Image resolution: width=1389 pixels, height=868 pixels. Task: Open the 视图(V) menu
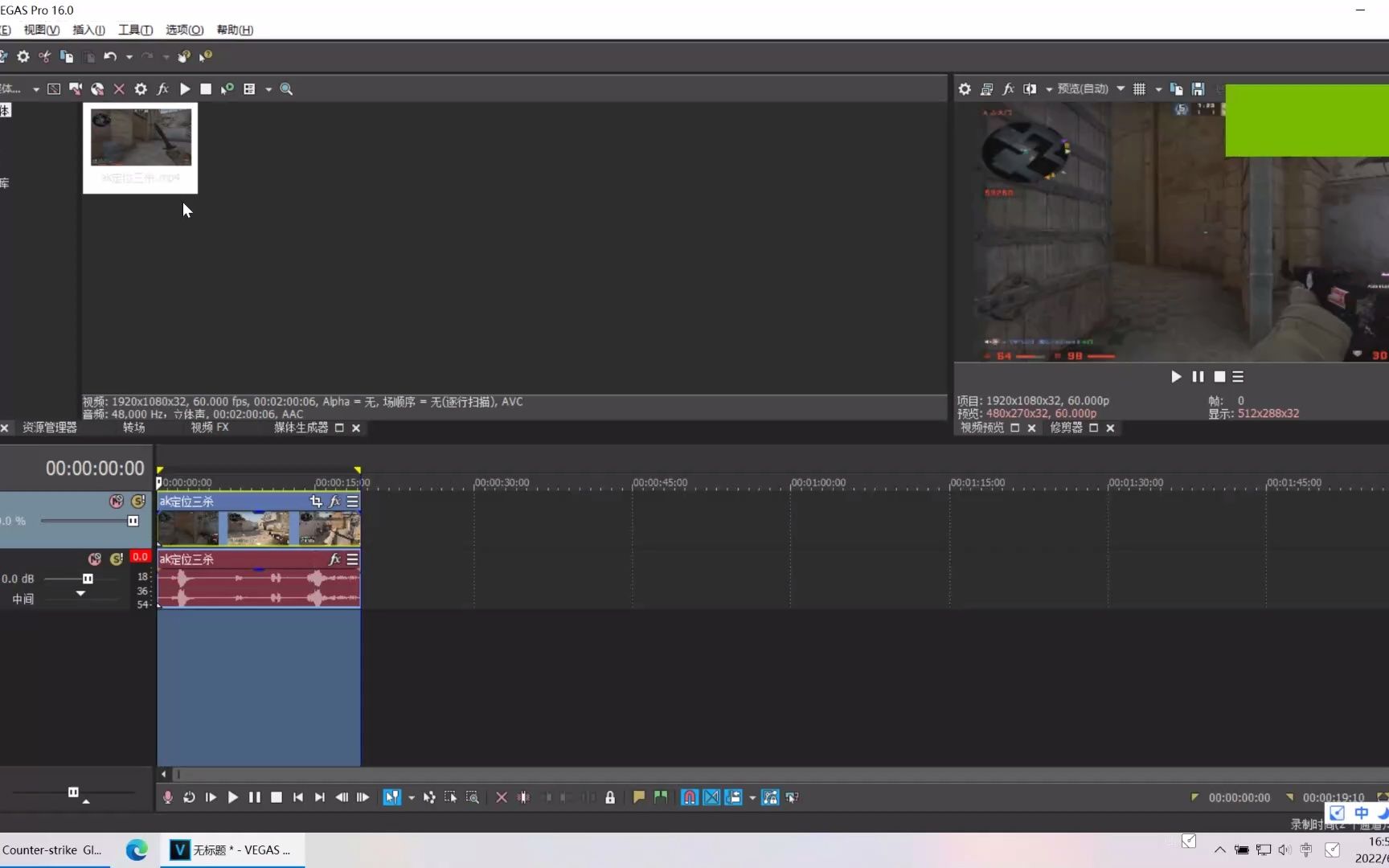(42, 30)
